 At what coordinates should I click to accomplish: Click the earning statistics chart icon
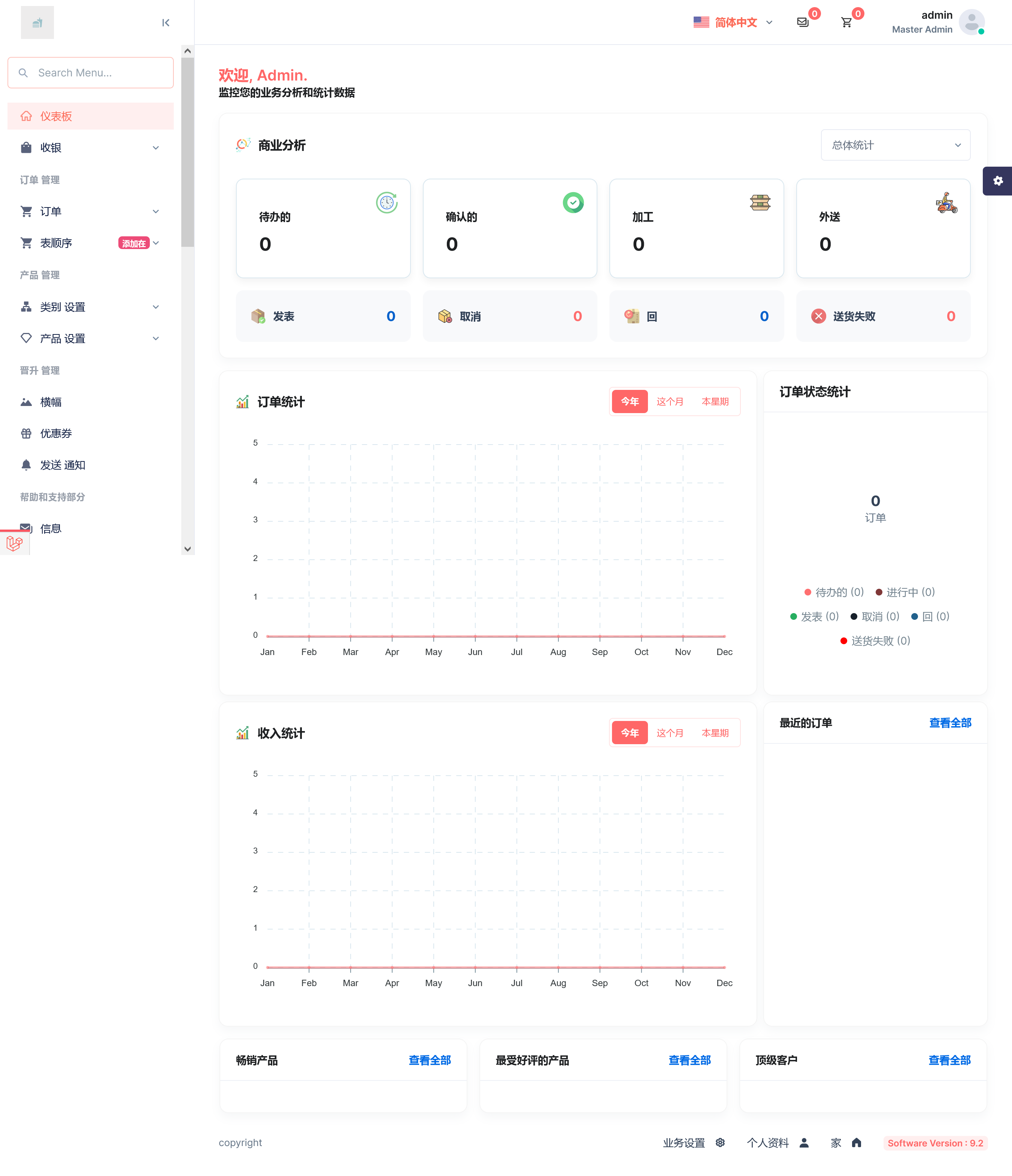click(242, 733)
